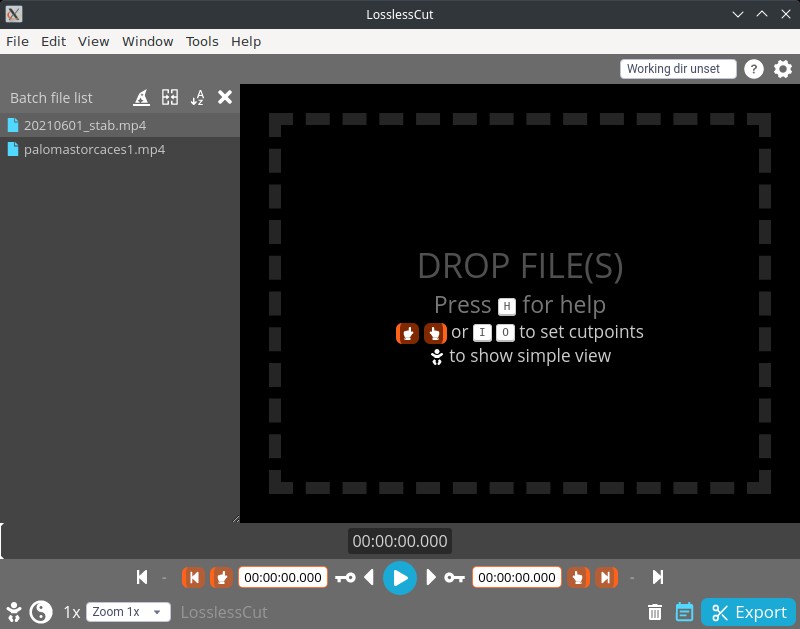This screenshot has height=629, width=800.
Task: Select palomastorcaces1.mp4 in batch list
Action: [x=120, y=149]
